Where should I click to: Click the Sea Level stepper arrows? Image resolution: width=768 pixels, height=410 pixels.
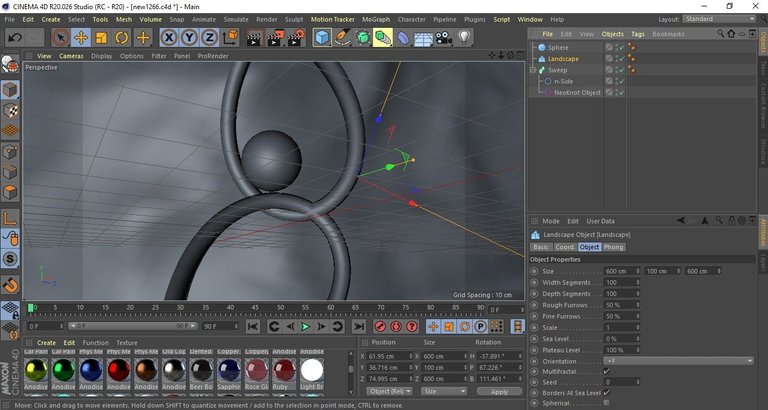(x=637, y=338)
